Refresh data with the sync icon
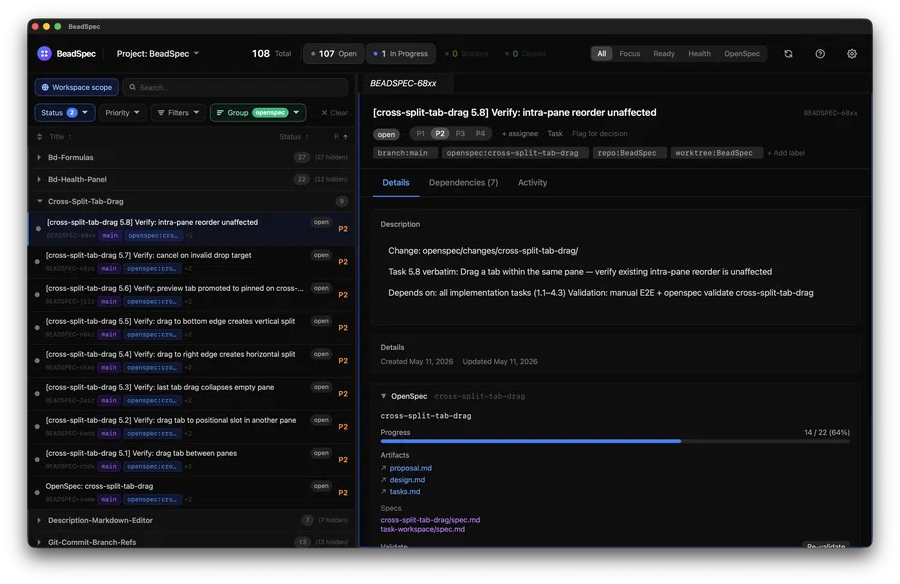The height and width of the screenshot is (584, 900). pyautogui.click(x=788, y=53)
